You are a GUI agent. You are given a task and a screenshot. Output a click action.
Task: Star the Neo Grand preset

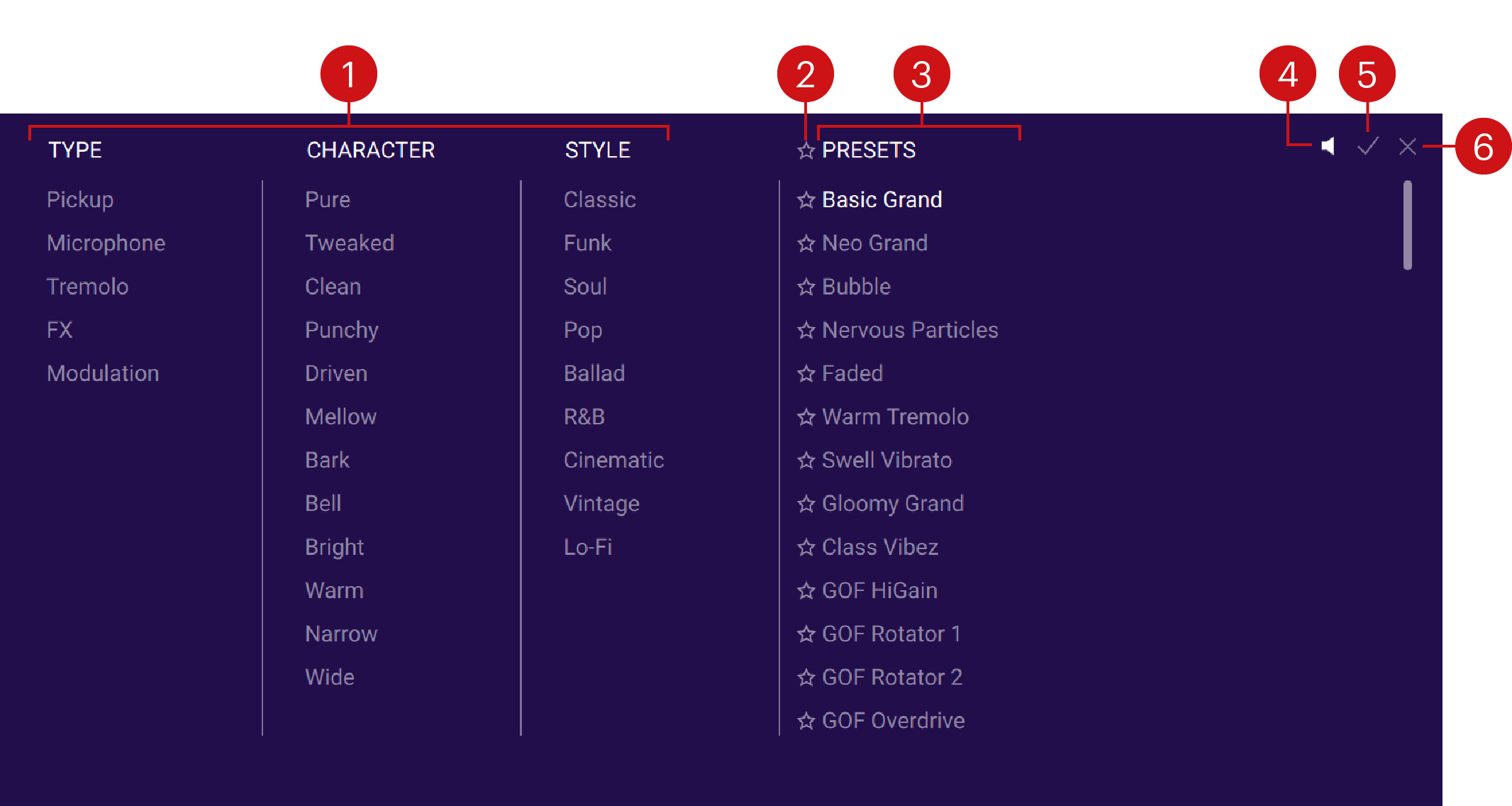pyautogui.click(x=806, y=244)
